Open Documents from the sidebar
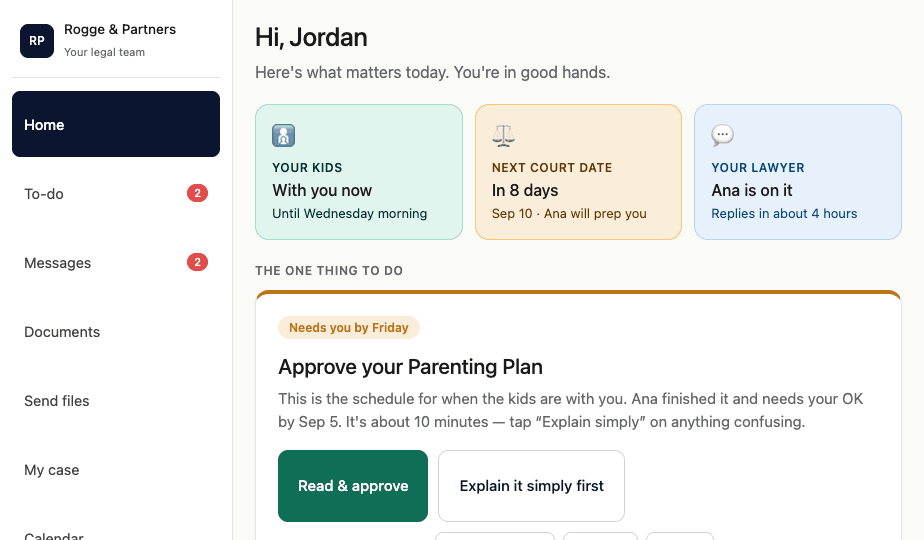Image resolution: width=924 pixels, height=540 pixels. [116, 331]
